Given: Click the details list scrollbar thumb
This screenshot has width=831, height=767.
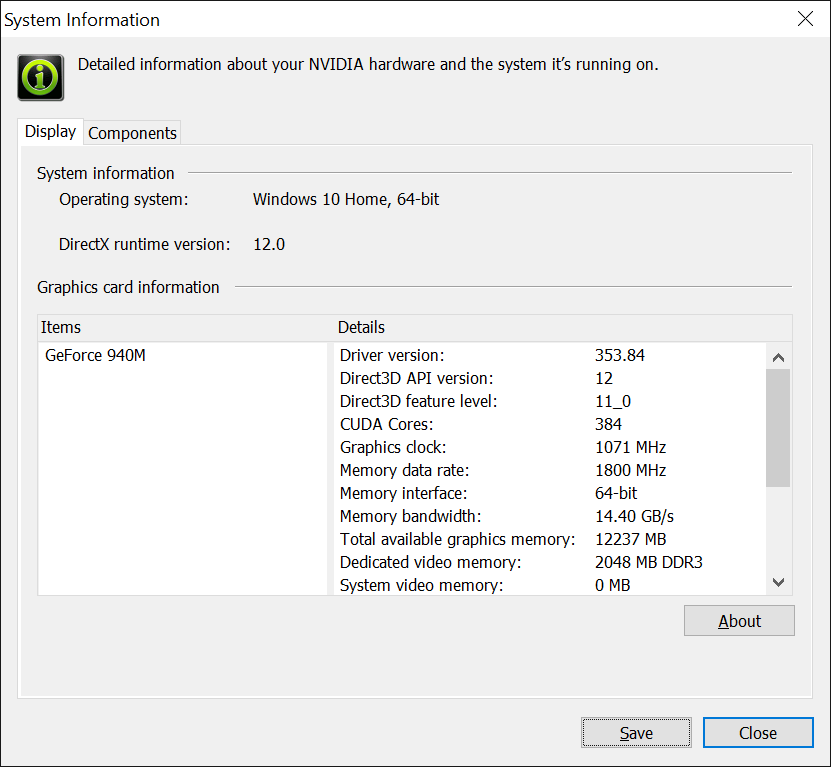Looking at the screenshot, I should 778,428.
